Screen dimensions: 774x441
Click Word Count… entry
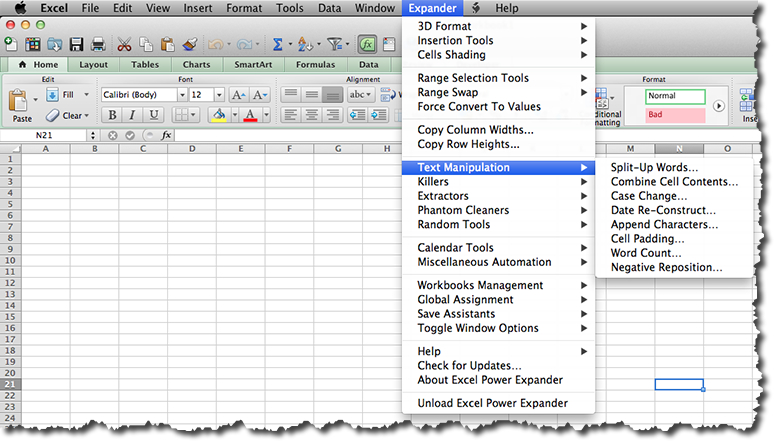point(646,253)
